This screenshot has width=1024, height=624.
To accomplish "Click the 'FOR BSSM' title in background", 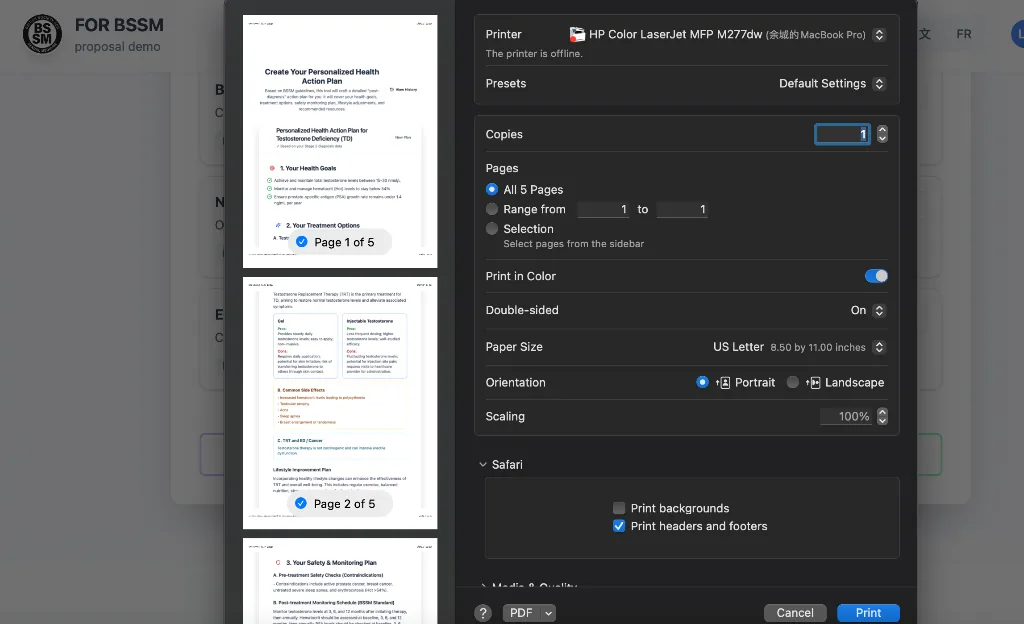I will click(x=119, y=25).
